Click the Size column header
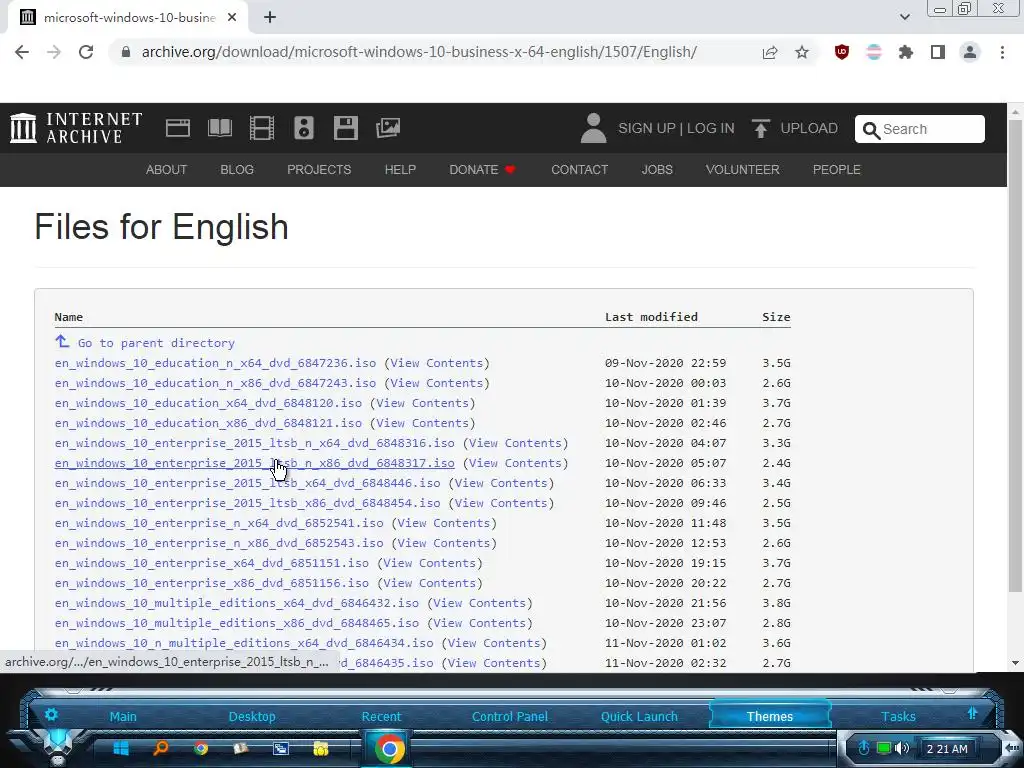 (776, 317)
